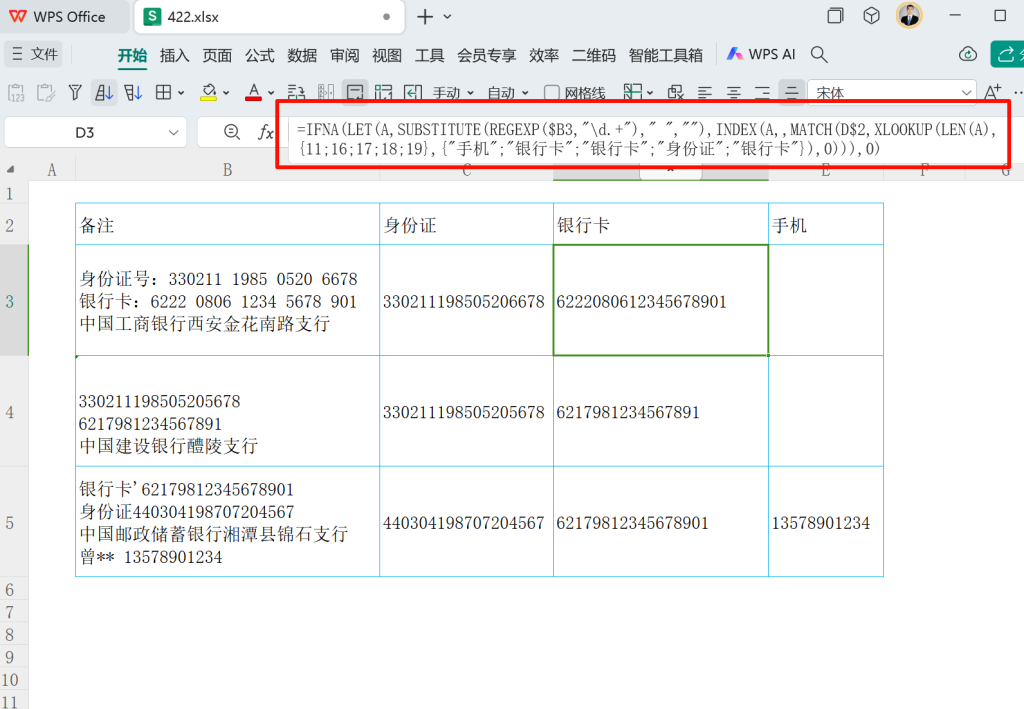Click the green share button

[x=1008, y=54]
